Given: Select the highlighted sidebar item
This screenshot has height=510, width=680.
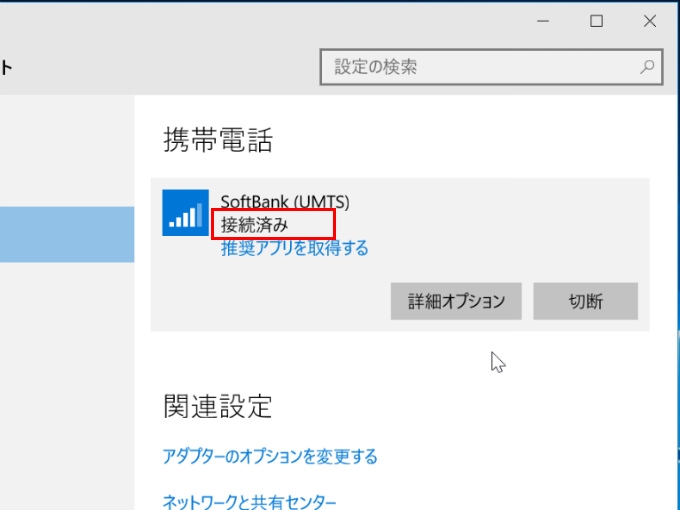Looking at the screenshot, I should tap(67, 234).
